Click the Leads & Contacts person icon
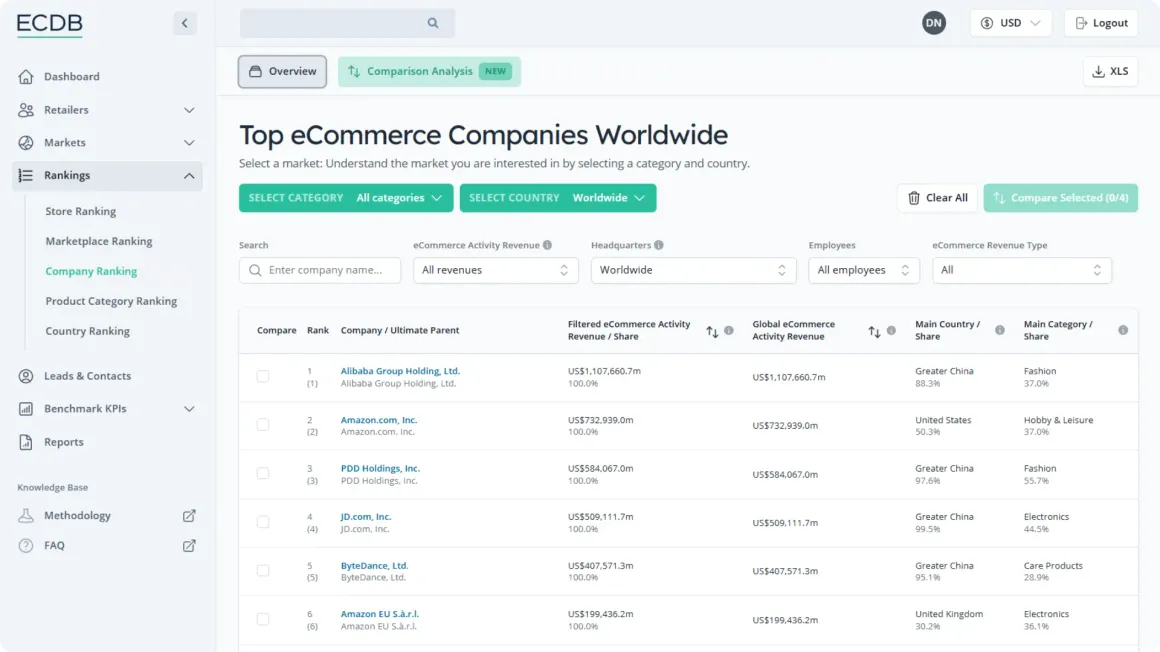The height and width of the screenshot is (652, 1160). pyautogui.click(x=26, y=376)
